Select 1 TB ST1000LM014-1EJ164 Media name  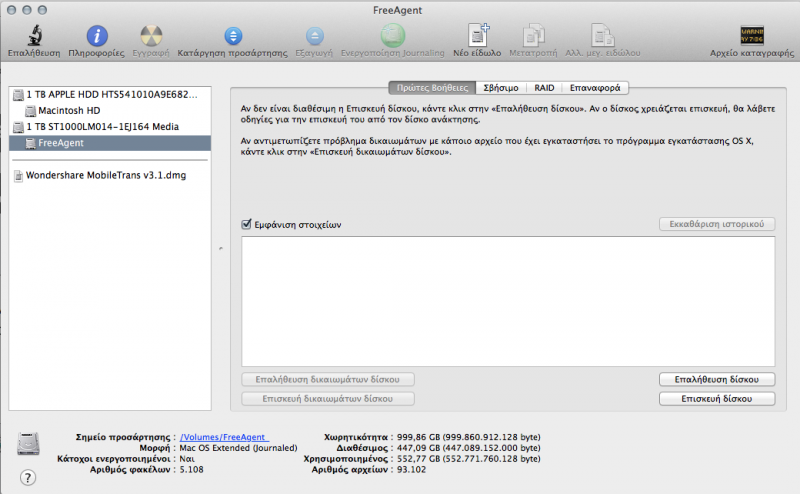103,127
